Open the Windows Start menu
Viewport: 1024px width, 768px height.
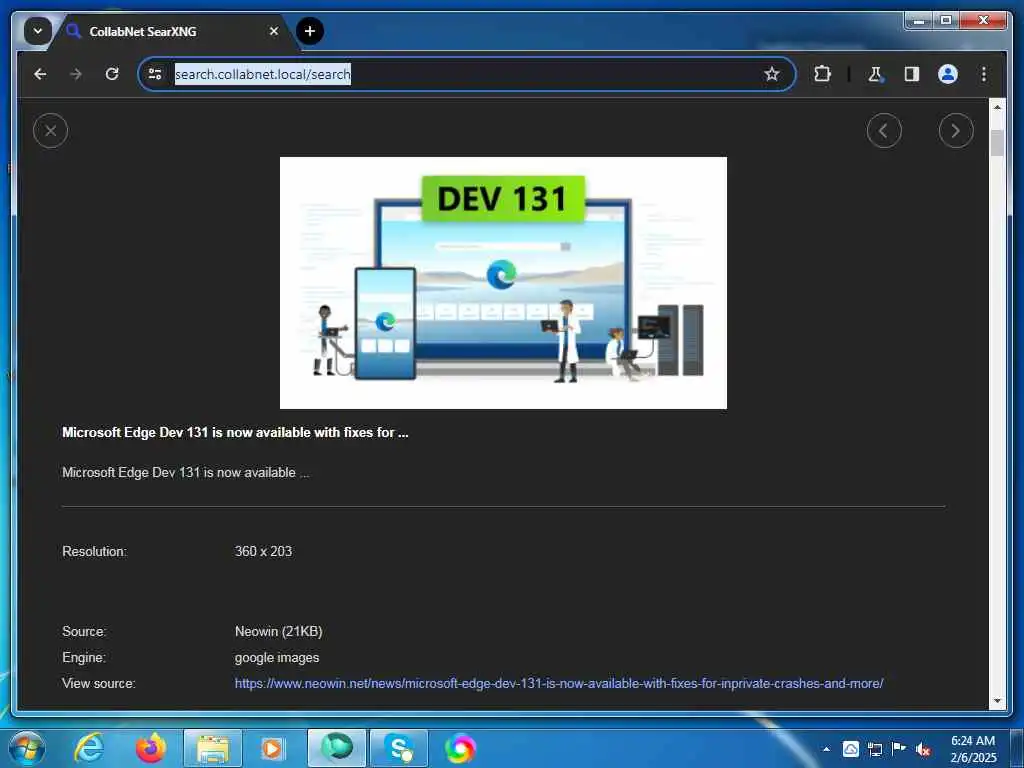27,748
